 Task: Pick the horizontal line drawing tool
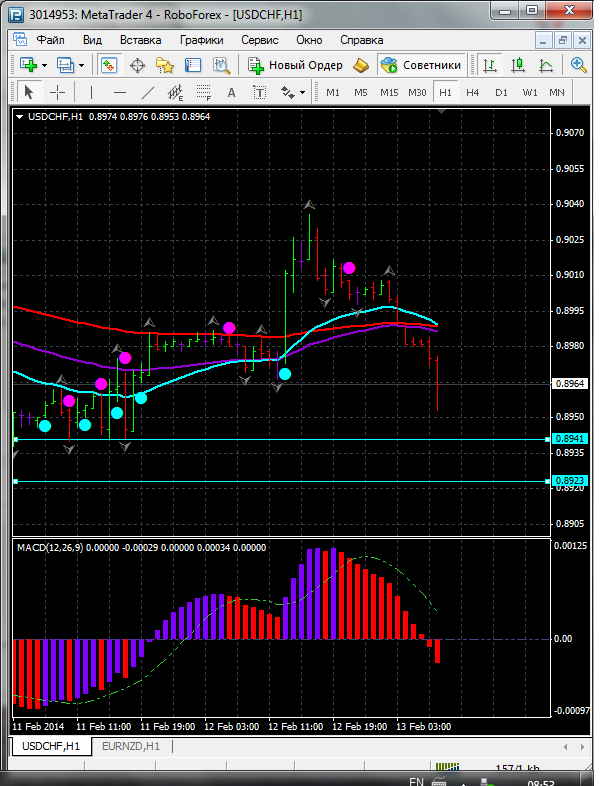point(120,92)
